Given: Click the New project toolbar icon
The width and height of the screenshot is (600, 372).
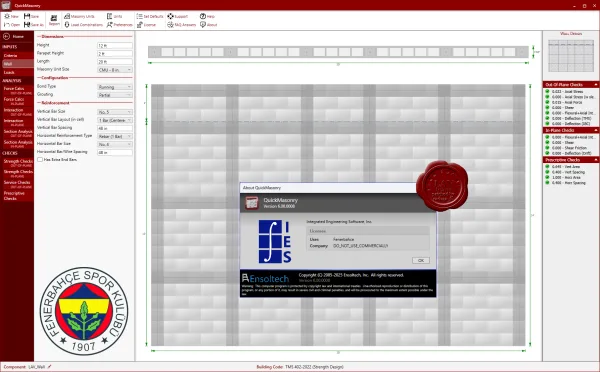Looking at the screenshot, I should (x=7, y=16).
